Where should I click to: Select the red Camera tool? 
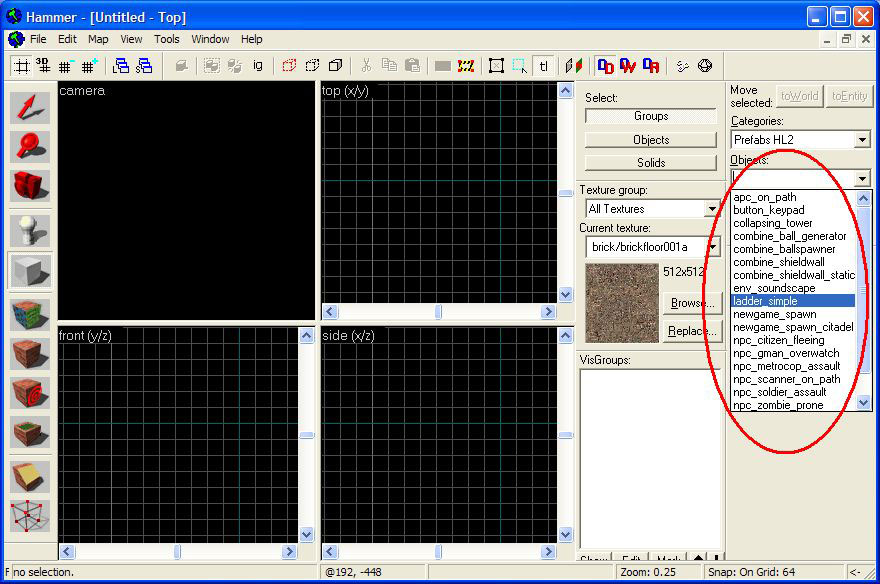[30, 185]
